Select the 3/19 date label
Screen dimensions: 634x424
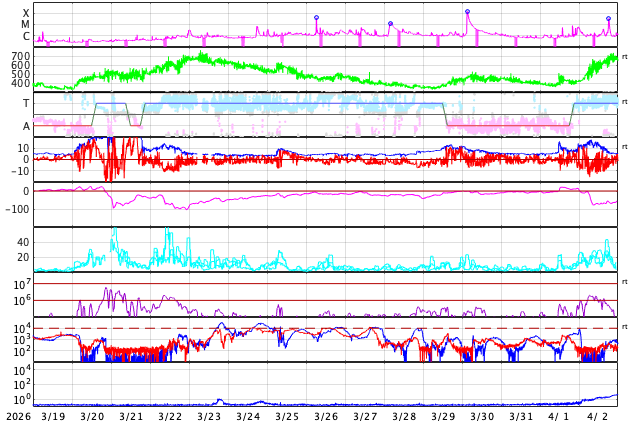pos(53,416)
